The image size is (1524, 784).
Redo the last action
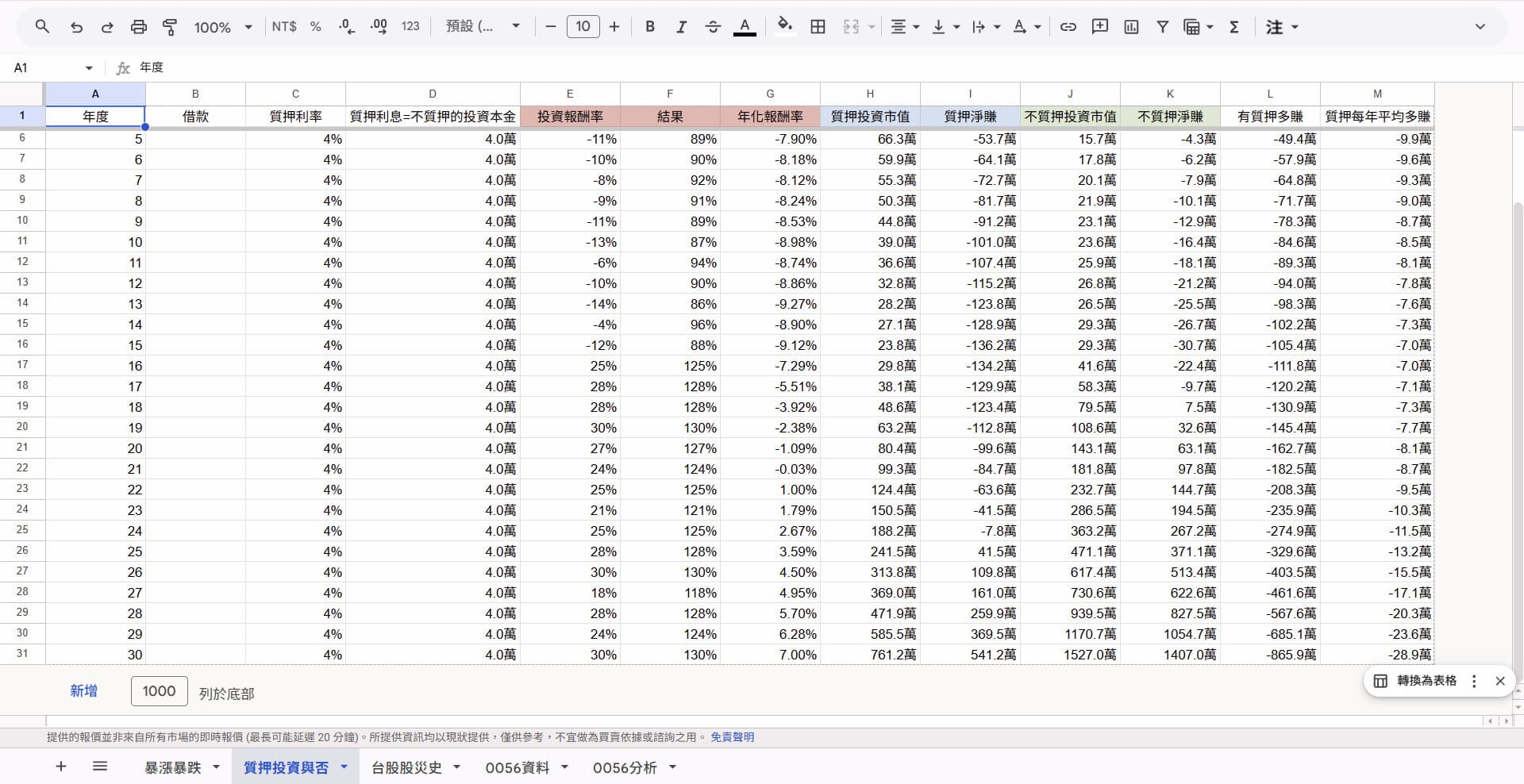click(x=107, y=27)
